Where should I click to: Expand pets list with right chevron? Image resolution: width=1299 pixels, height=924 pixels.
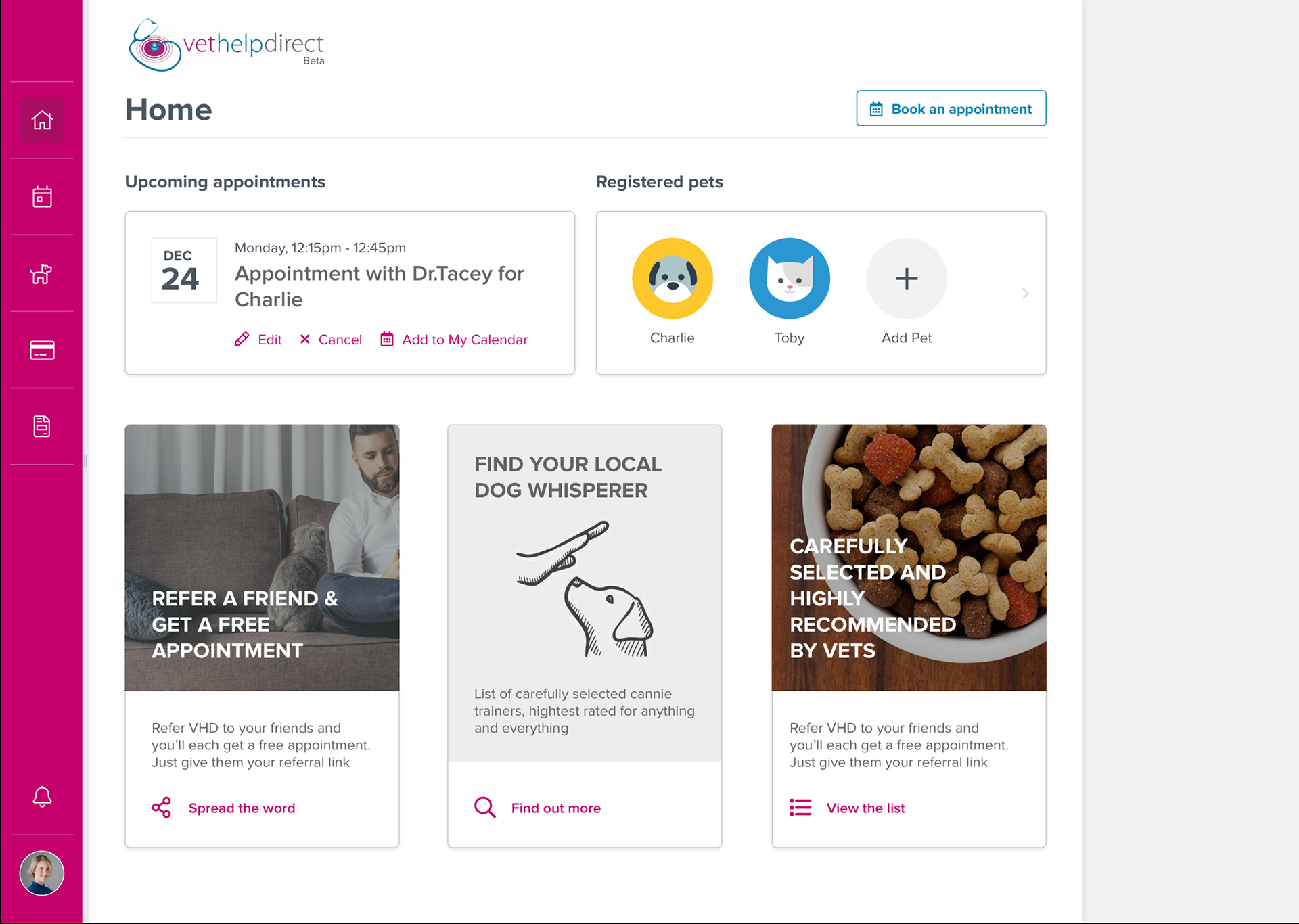click(x=1025, y=293)
